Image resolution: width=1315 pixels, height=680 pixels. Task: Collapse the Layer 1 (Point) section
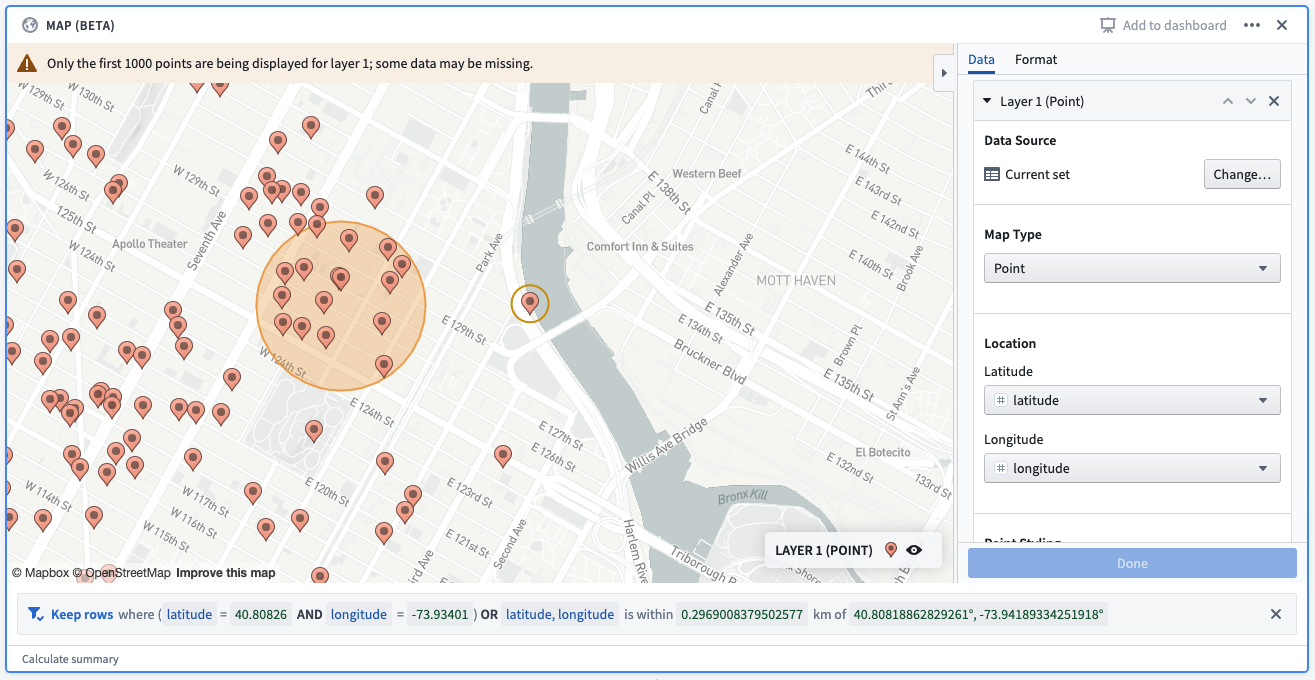[x=987, y=101]
